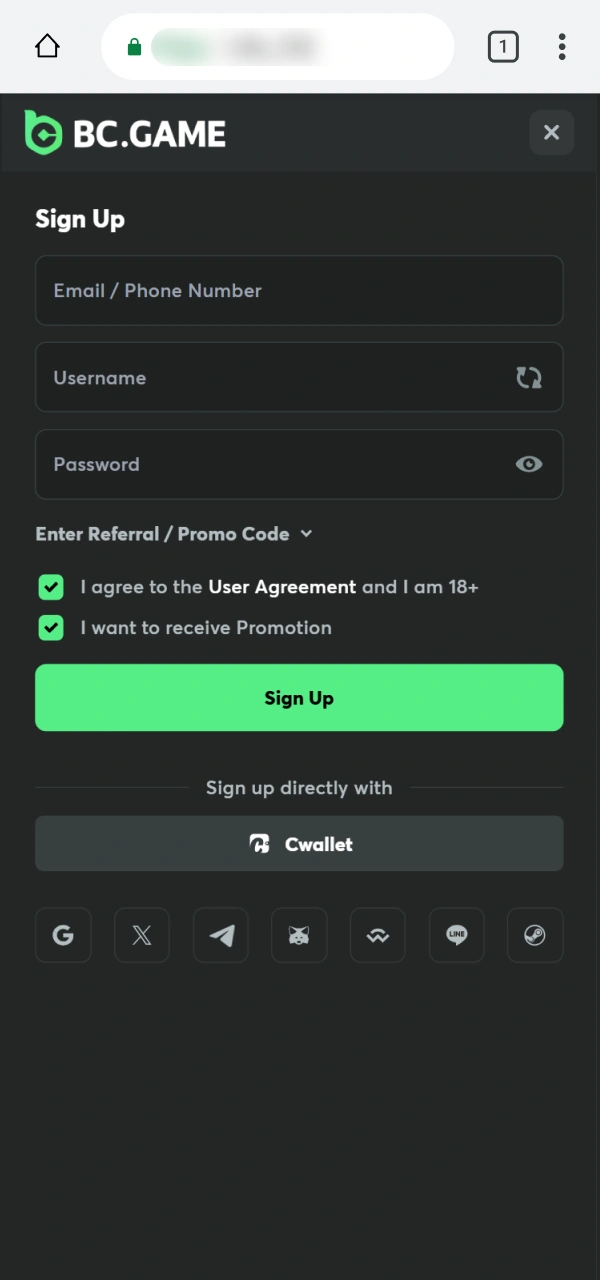Image resolution: width=600 pixels, height=1280 pixels.
Task: Generate a random username with the refresh icon
Action: 529,377
